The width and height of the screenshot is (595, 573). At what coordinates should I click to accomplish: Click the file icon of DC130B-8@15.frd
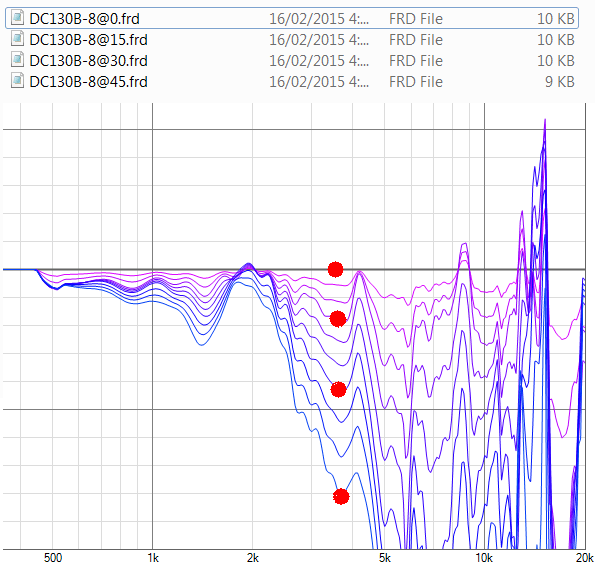(17, 39)
